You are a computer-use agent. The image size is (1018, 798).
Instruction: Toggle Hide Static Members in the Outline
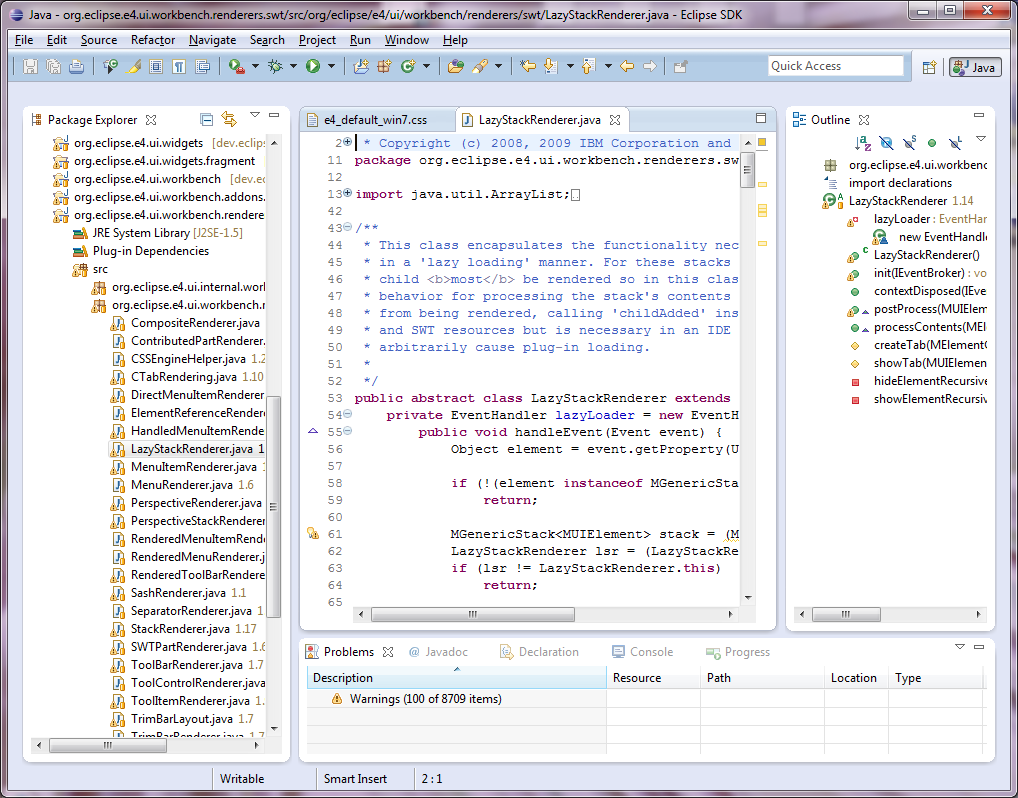click(x=909, y=142)
